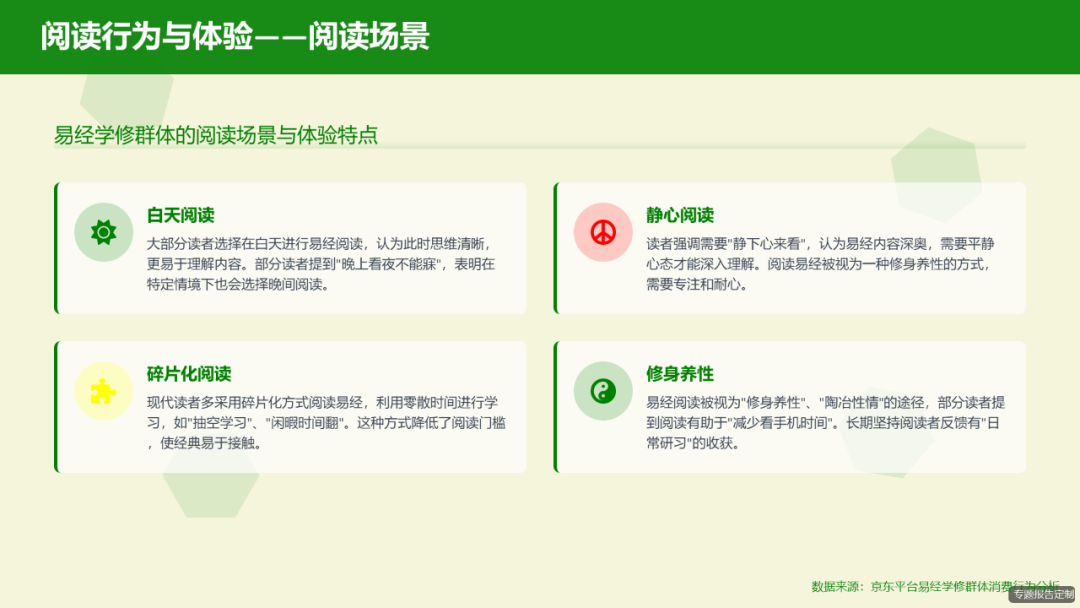Click the pale yellow circle around the puzzle icon
This screenshot has height=608, width=1080.
click(104, 391)
